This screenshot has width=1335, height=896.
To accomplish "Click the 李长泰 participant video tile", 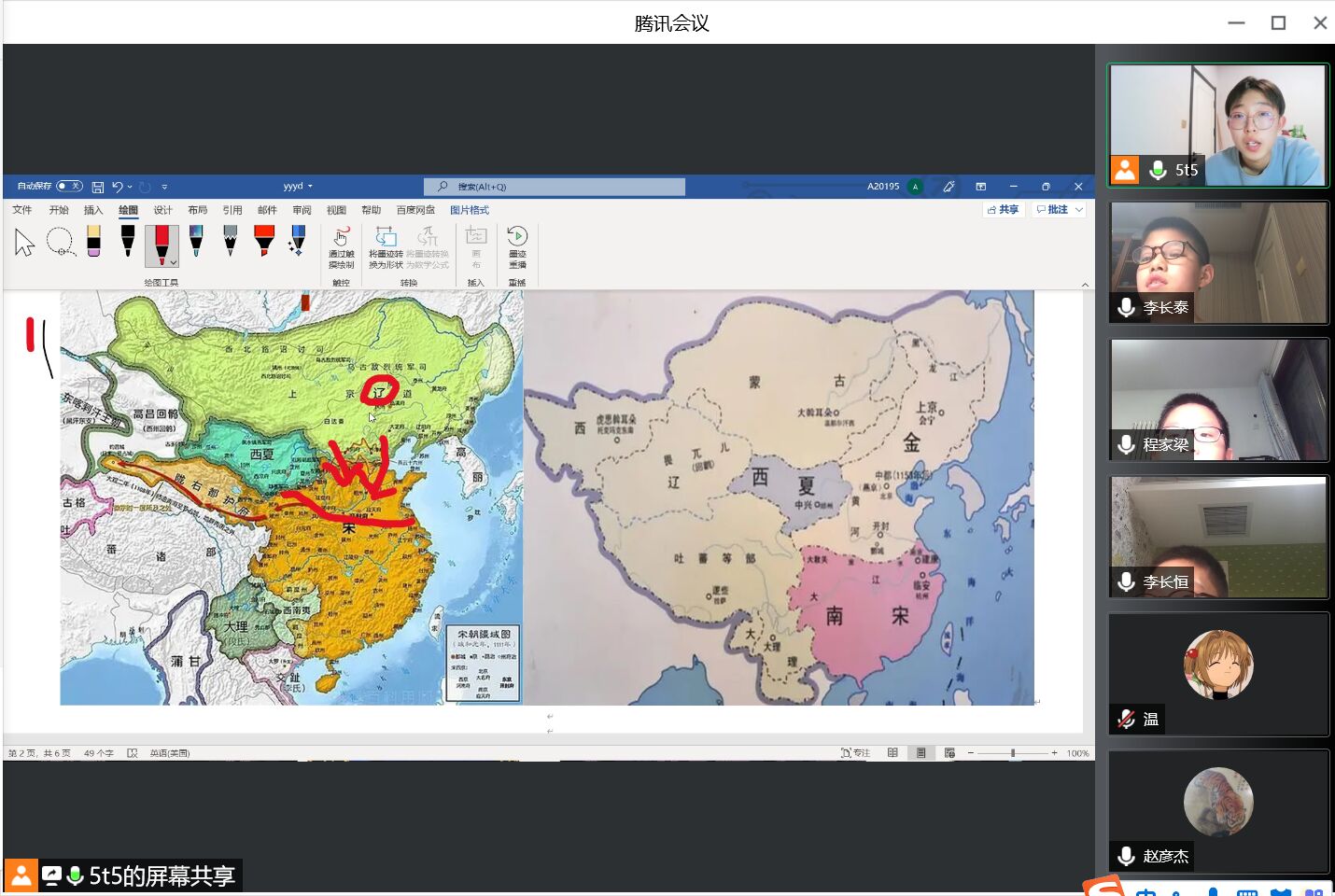I will pos(1217,262).
